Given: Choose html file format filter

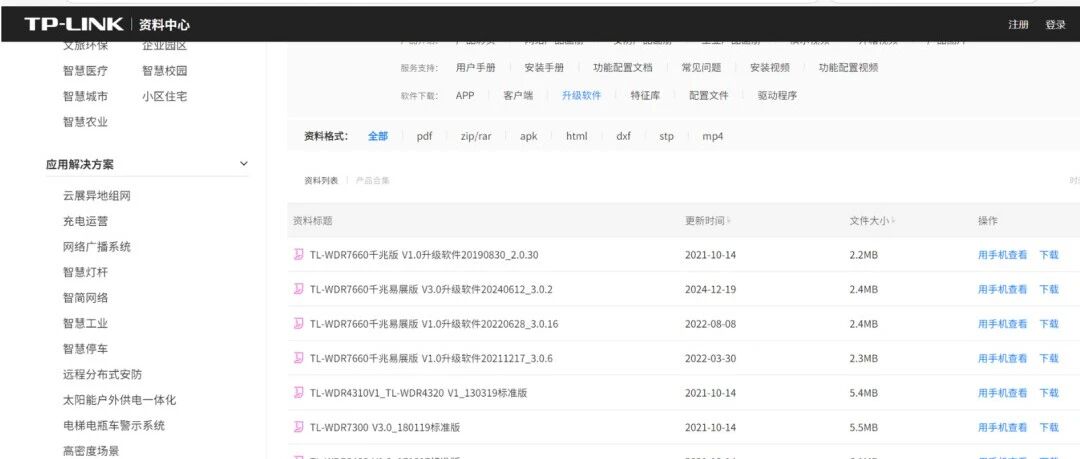Looking at the screenshot, I should pos(577,136).
